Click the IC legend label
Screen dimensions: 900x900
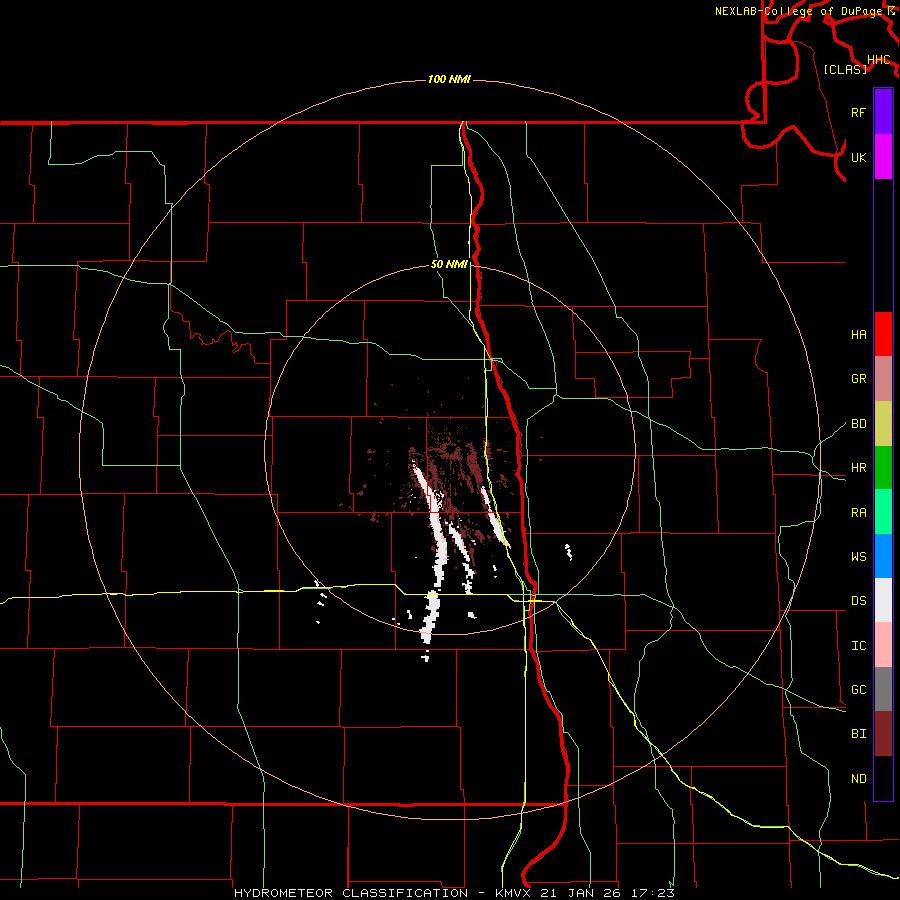858,646
